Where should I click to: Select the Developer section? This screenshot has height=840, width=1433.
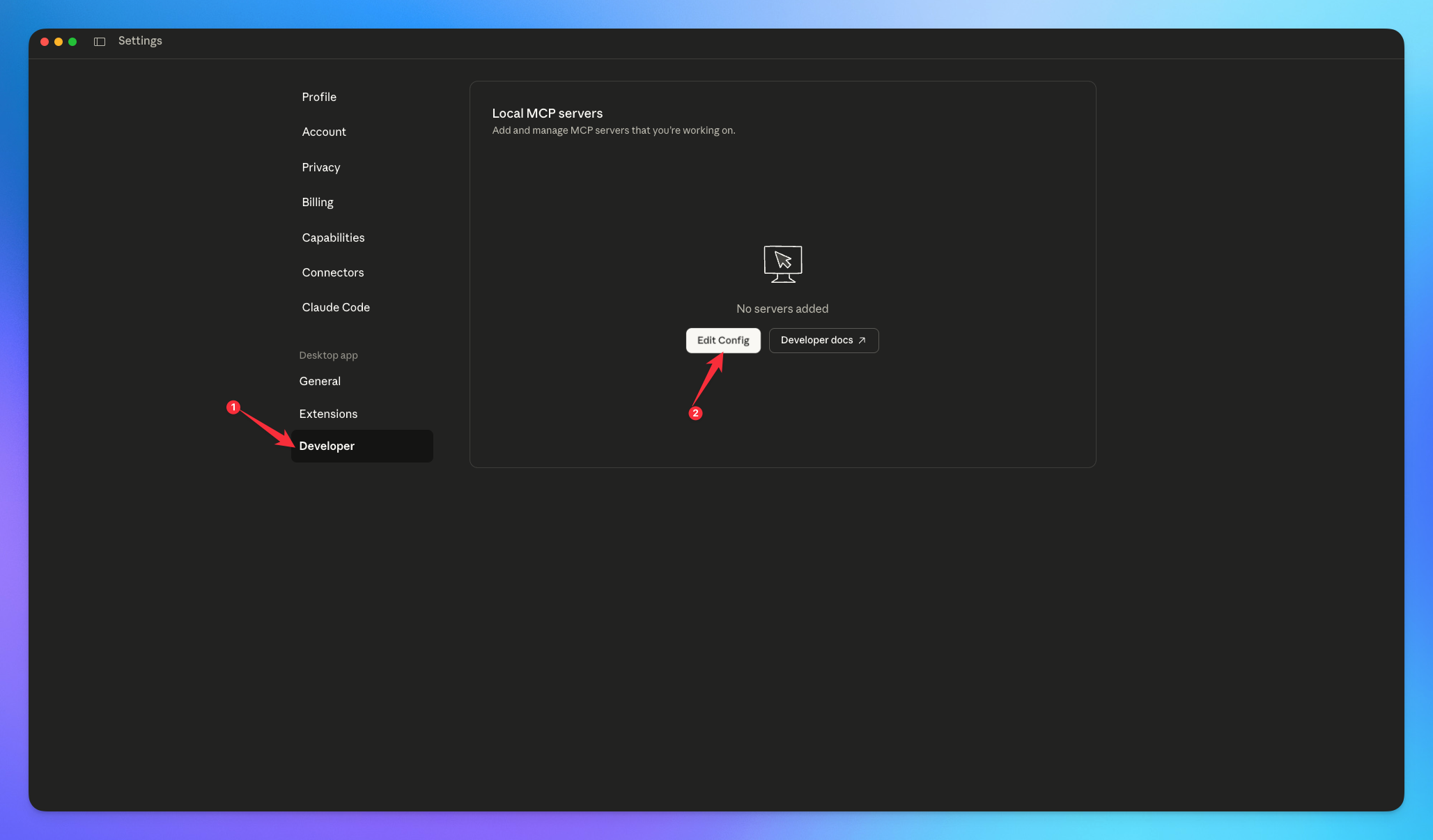(327, 446)
